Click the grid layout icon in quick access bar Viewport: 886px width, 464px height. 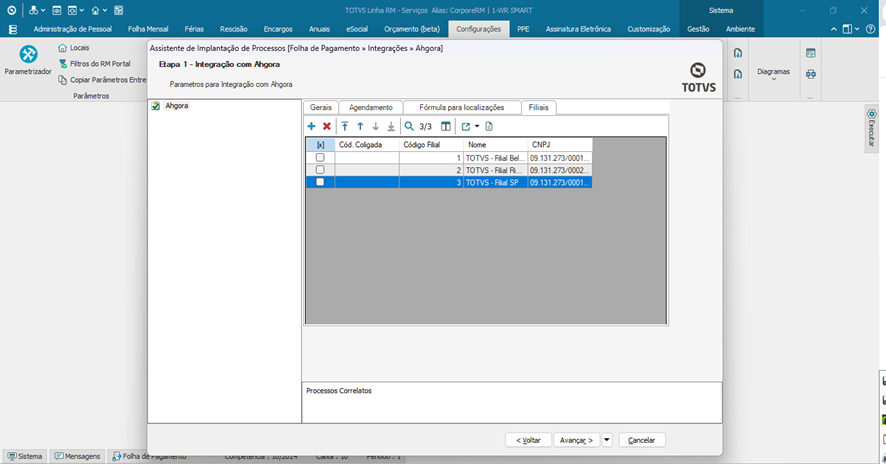tap(119, 10)
